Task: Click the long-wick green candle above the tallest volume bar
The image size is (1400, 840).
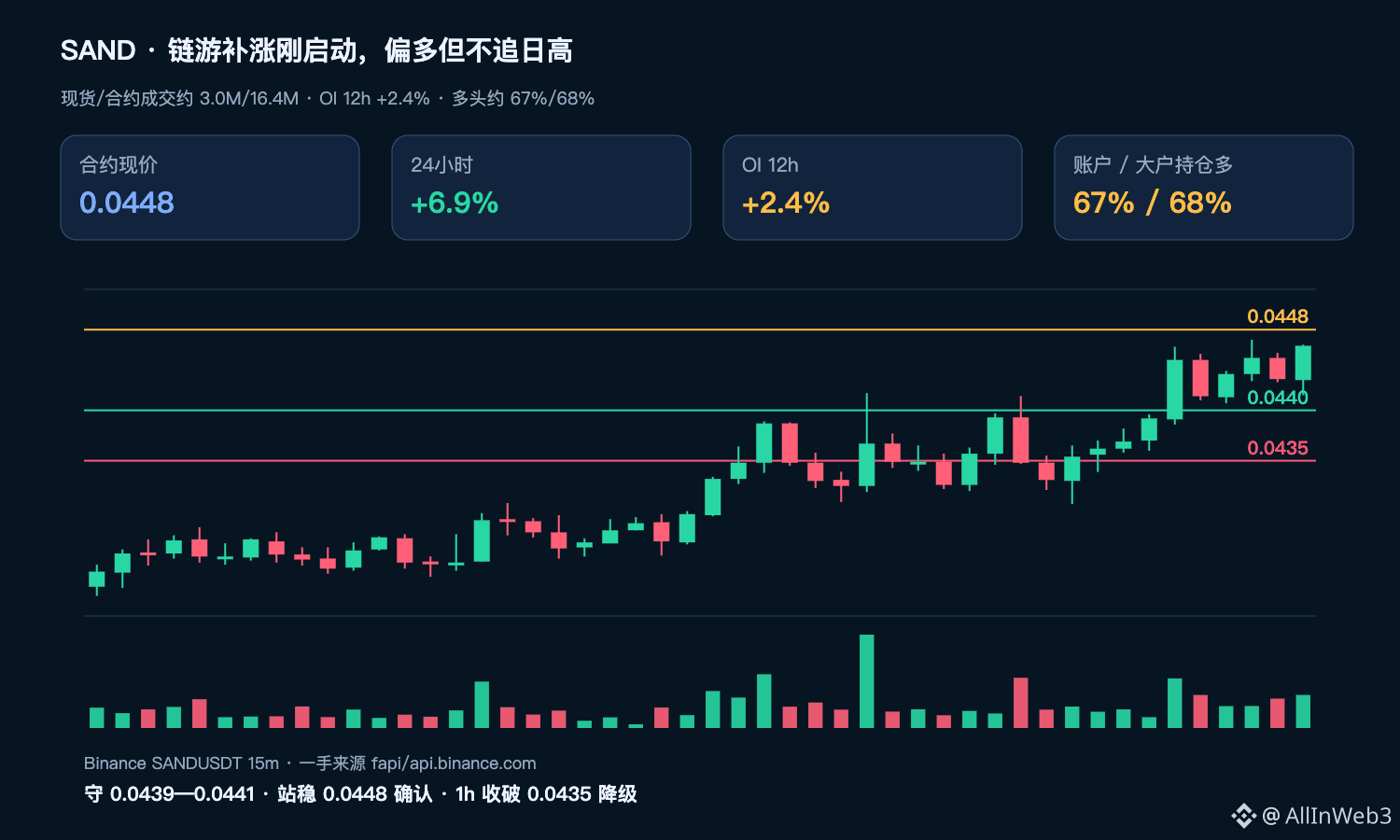Action: tap(867, 442)
